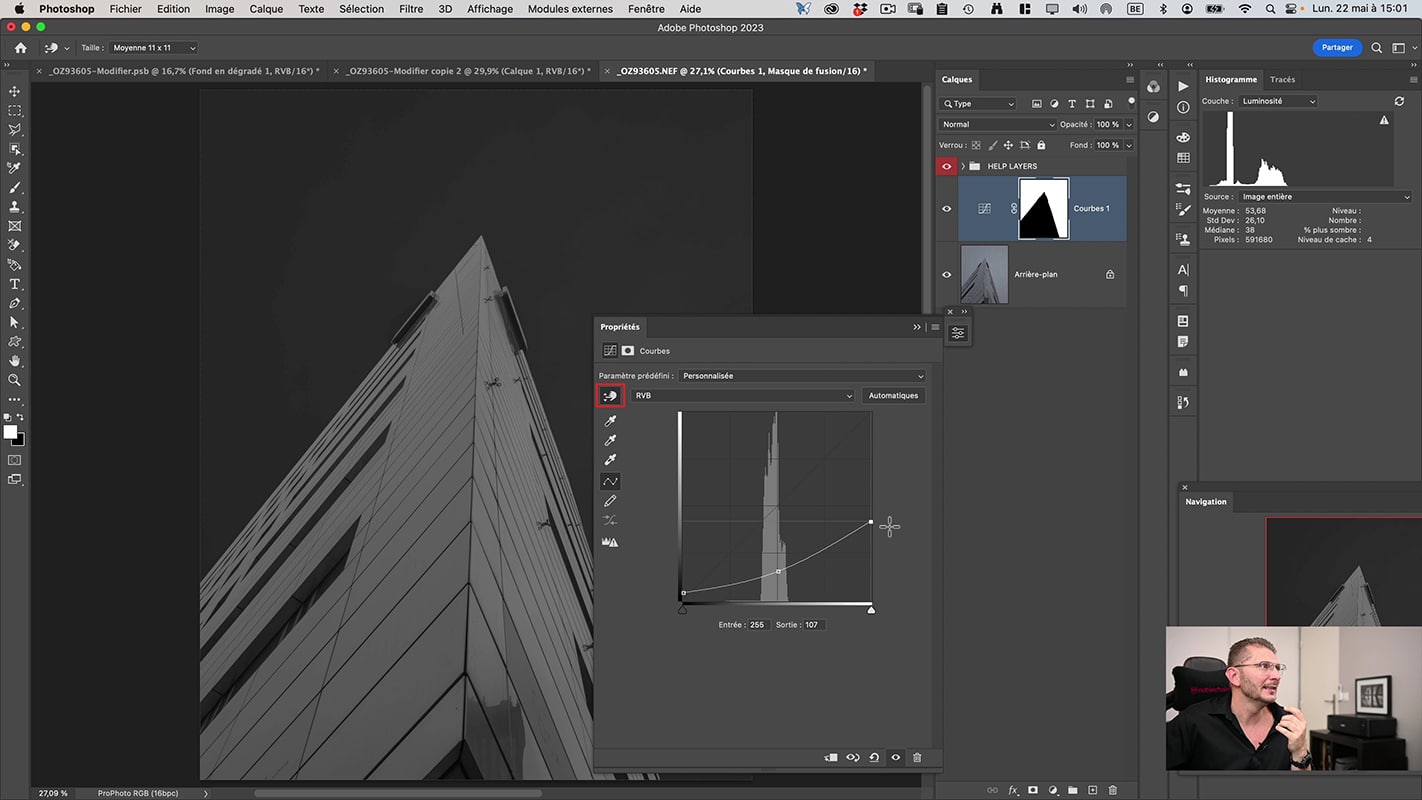
Task: Click the black point eyedropper in Courbes
Action: [610, 421]
